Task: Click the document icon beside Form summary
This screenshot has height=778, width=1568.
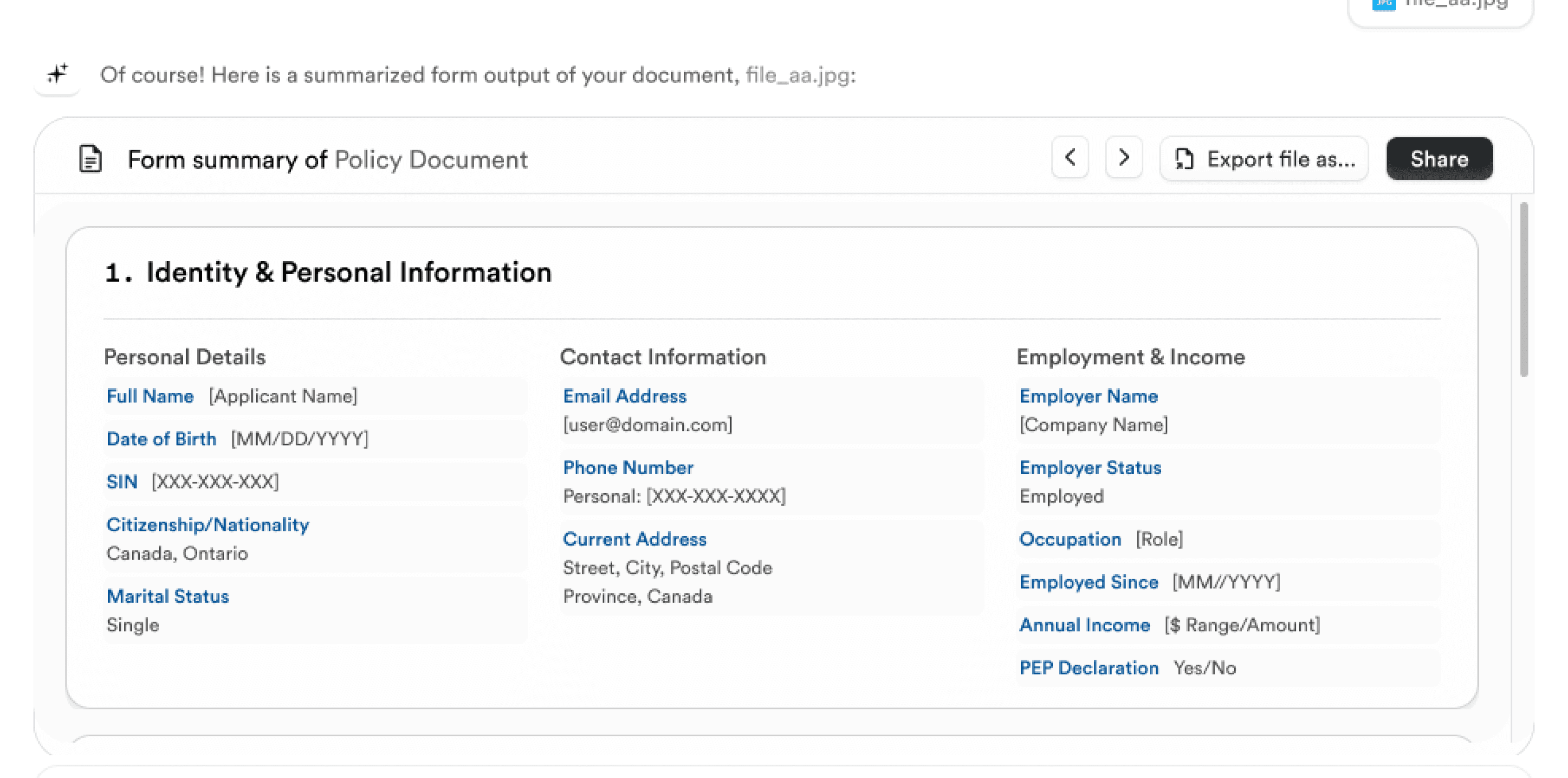Action: pyautogui.click(x=91, y=160)
